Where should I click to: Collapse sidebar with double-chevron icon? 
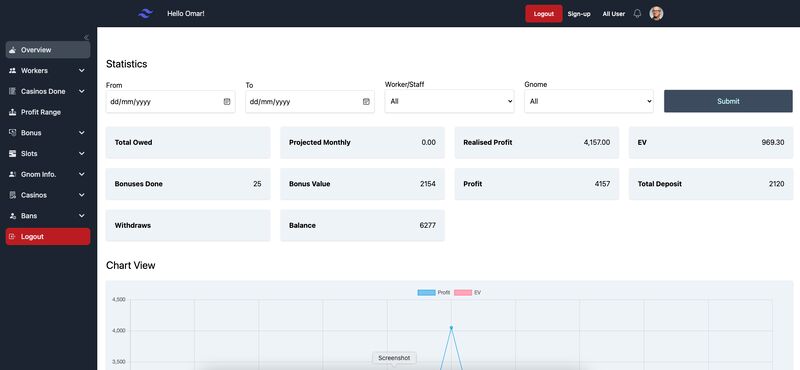point(86,37)
